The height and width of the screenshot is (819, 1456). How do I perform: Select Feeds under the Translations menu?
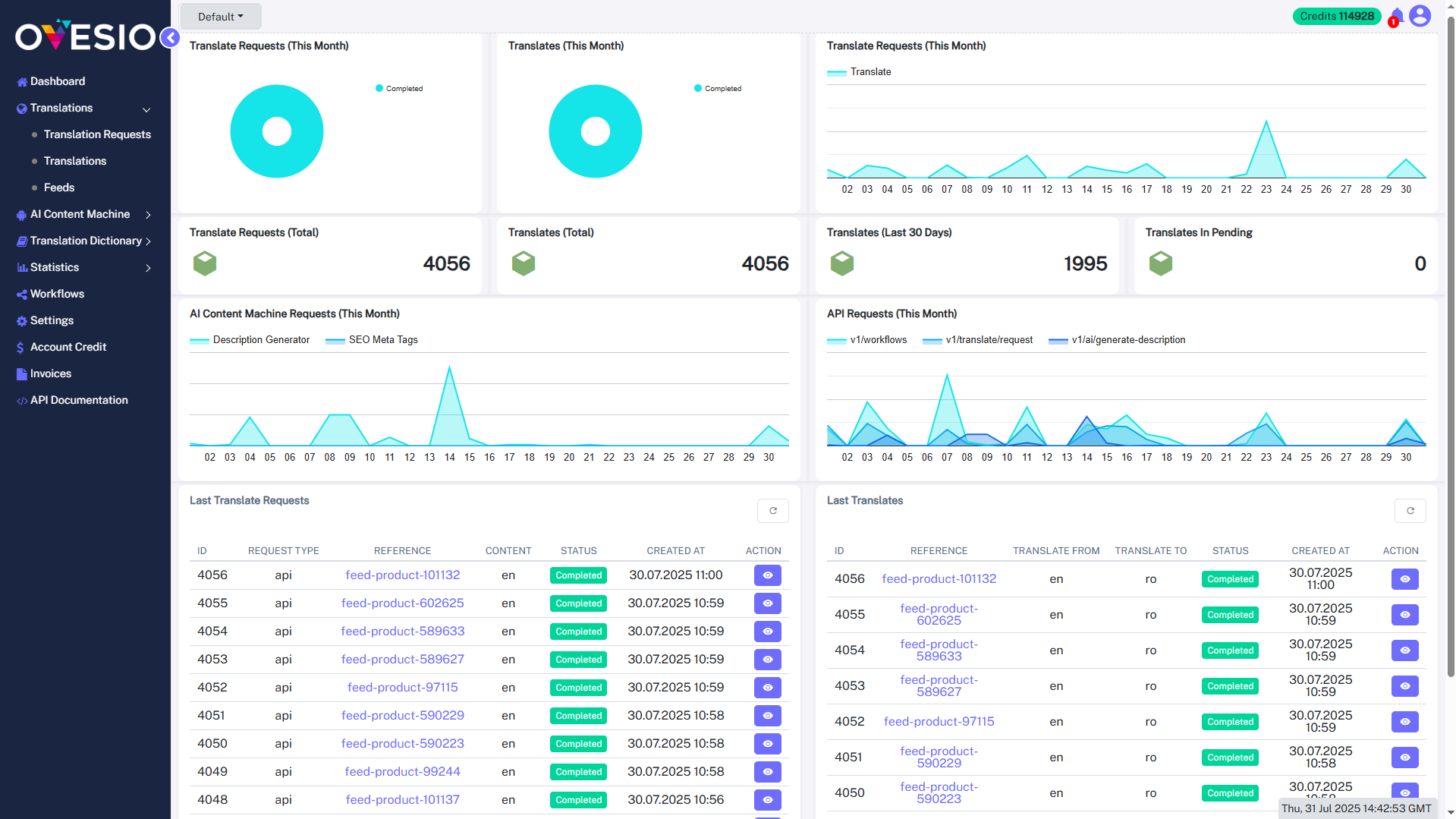pos(58,187)
